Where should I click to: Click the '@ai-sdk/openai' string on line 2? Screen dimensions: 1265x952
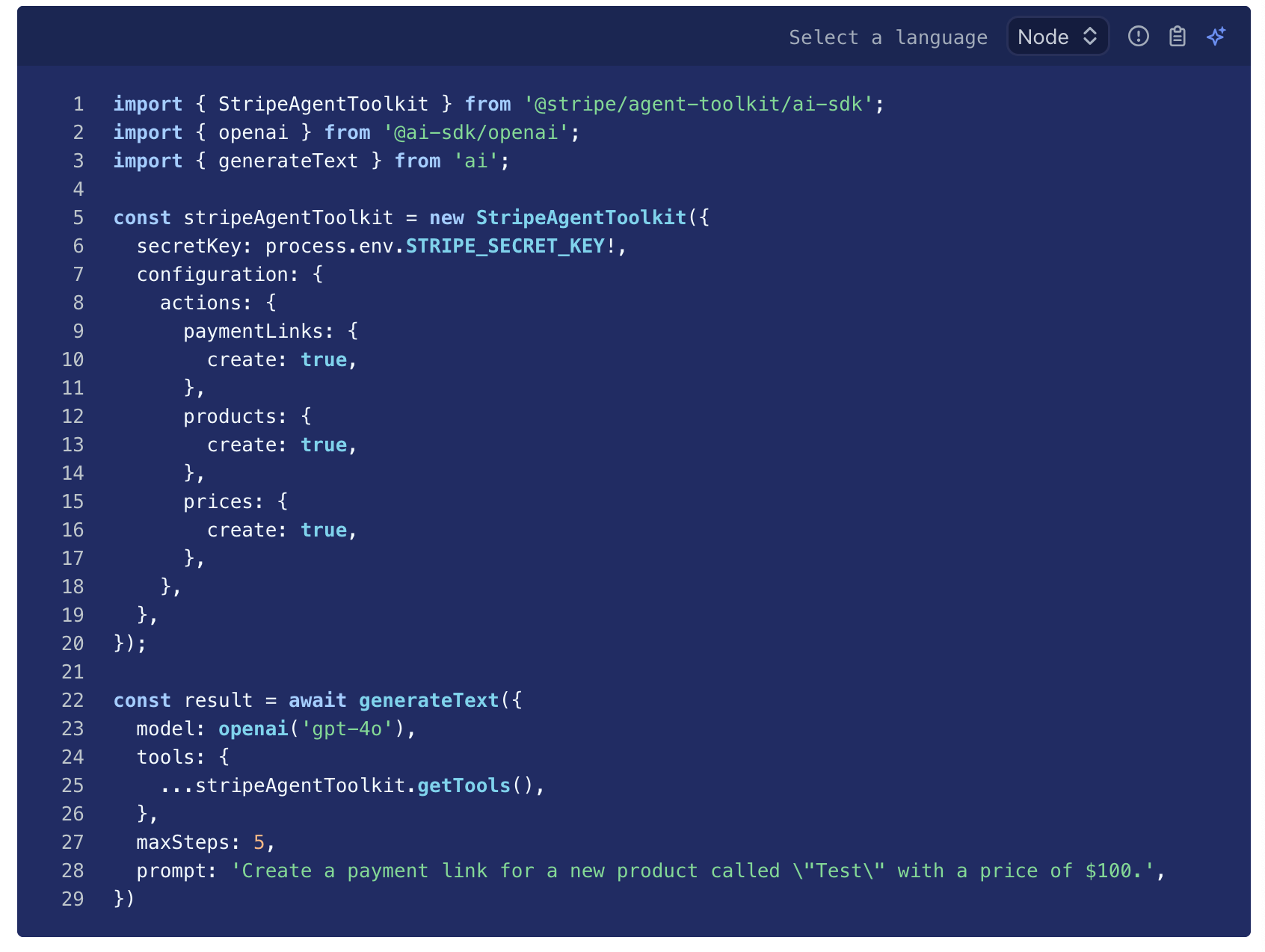(476, 132)
